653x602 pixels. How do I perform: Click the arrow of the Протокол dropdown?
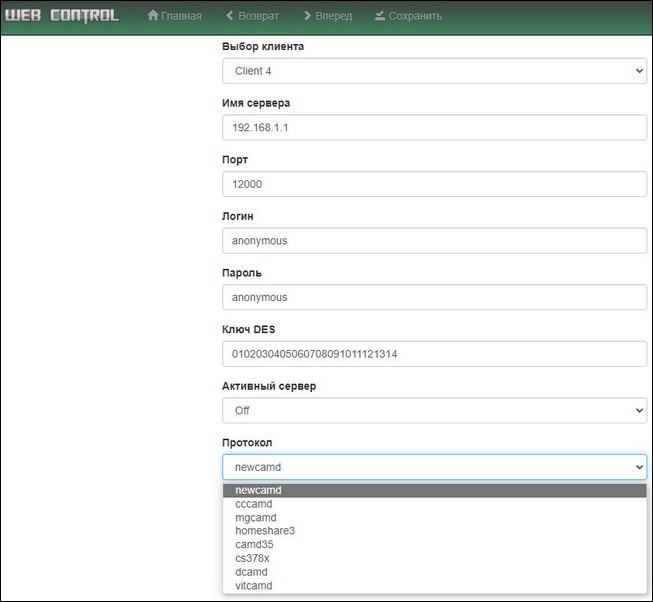[639, 467]
